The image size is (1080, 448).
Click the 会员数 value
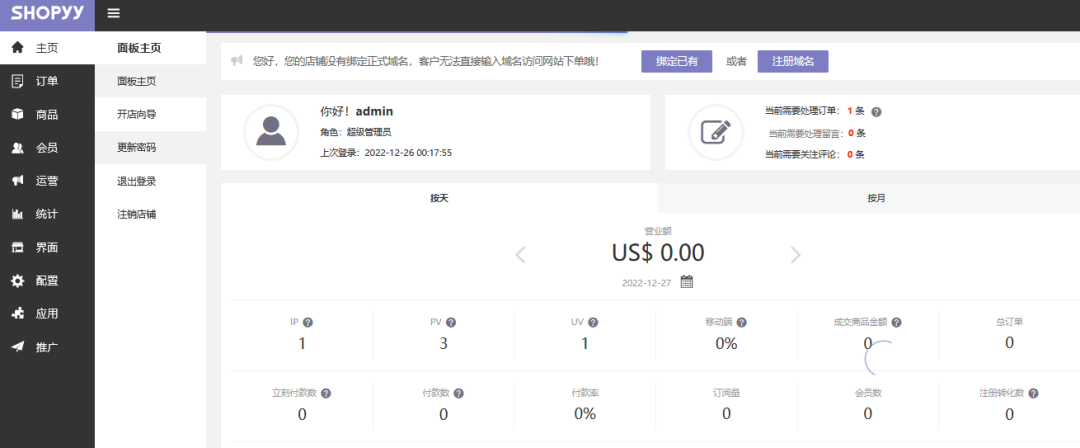point(868,414)
